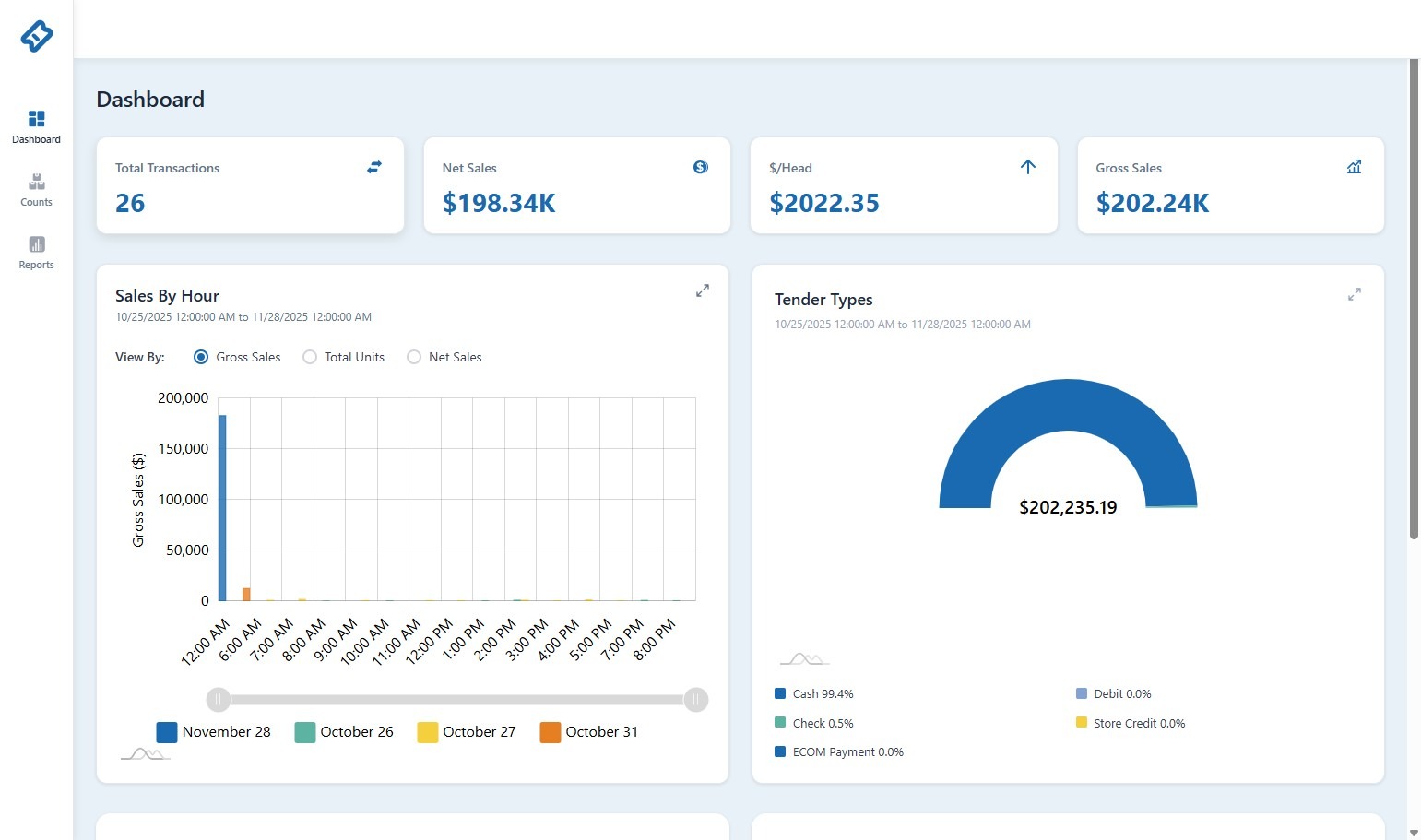Toggle the Store Credit 0.0% legend entry
1421x840 pixels.
[1131, 723]
